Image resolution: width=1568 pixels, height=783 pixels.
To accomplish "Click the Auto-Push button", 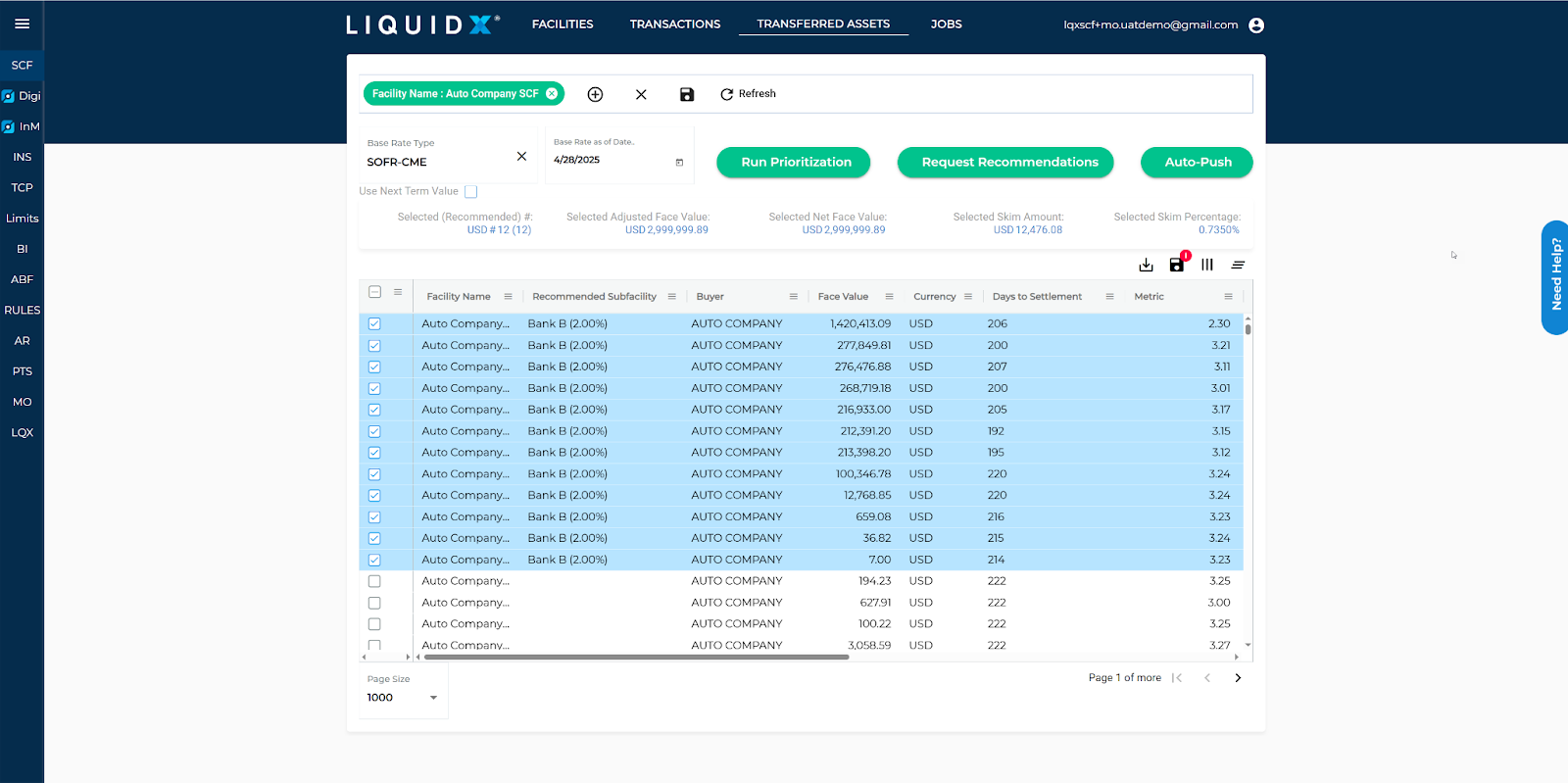I will 1197,163.
